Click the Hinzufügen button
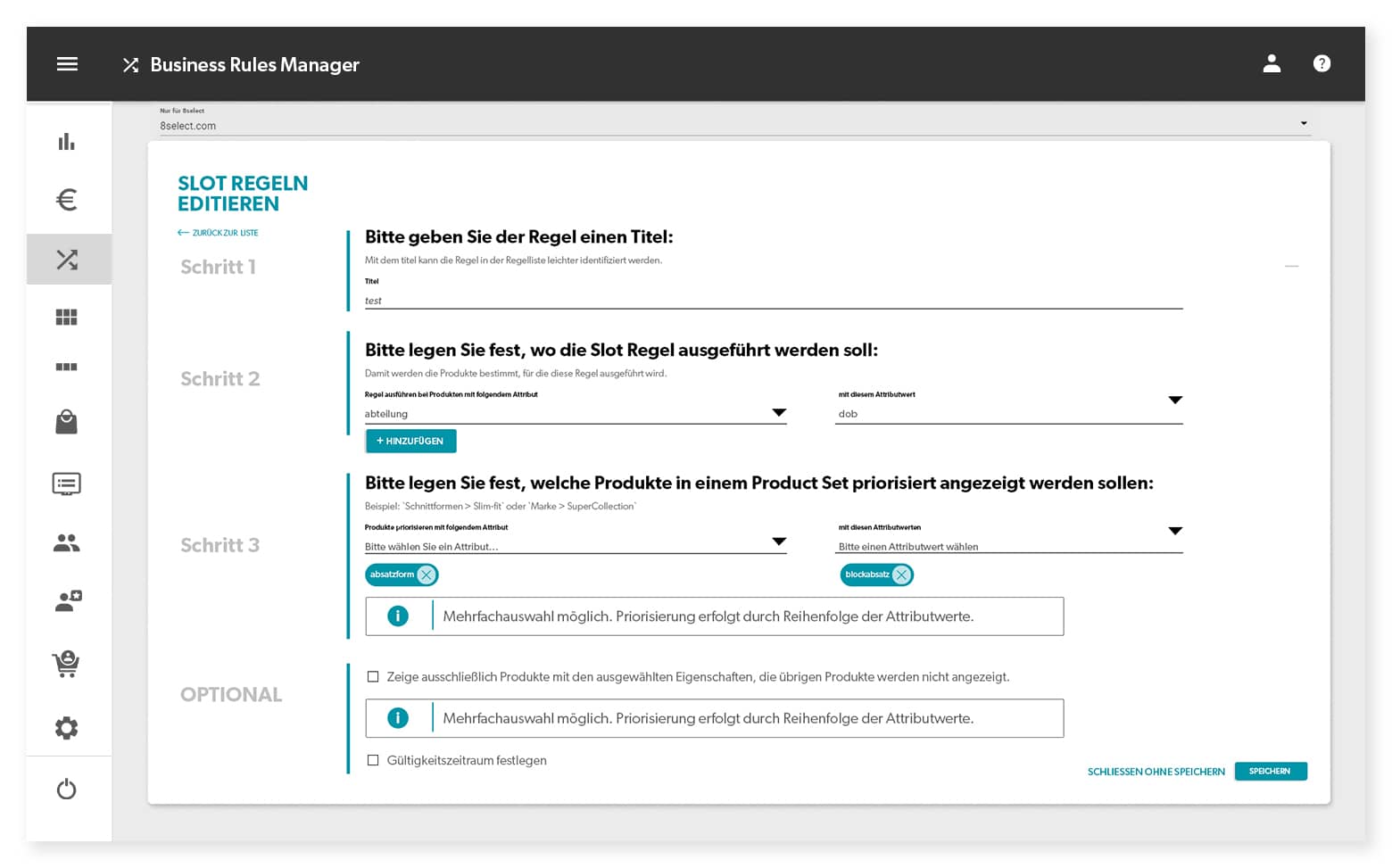This screenshot has width=1392, height=868. point(410,441)
